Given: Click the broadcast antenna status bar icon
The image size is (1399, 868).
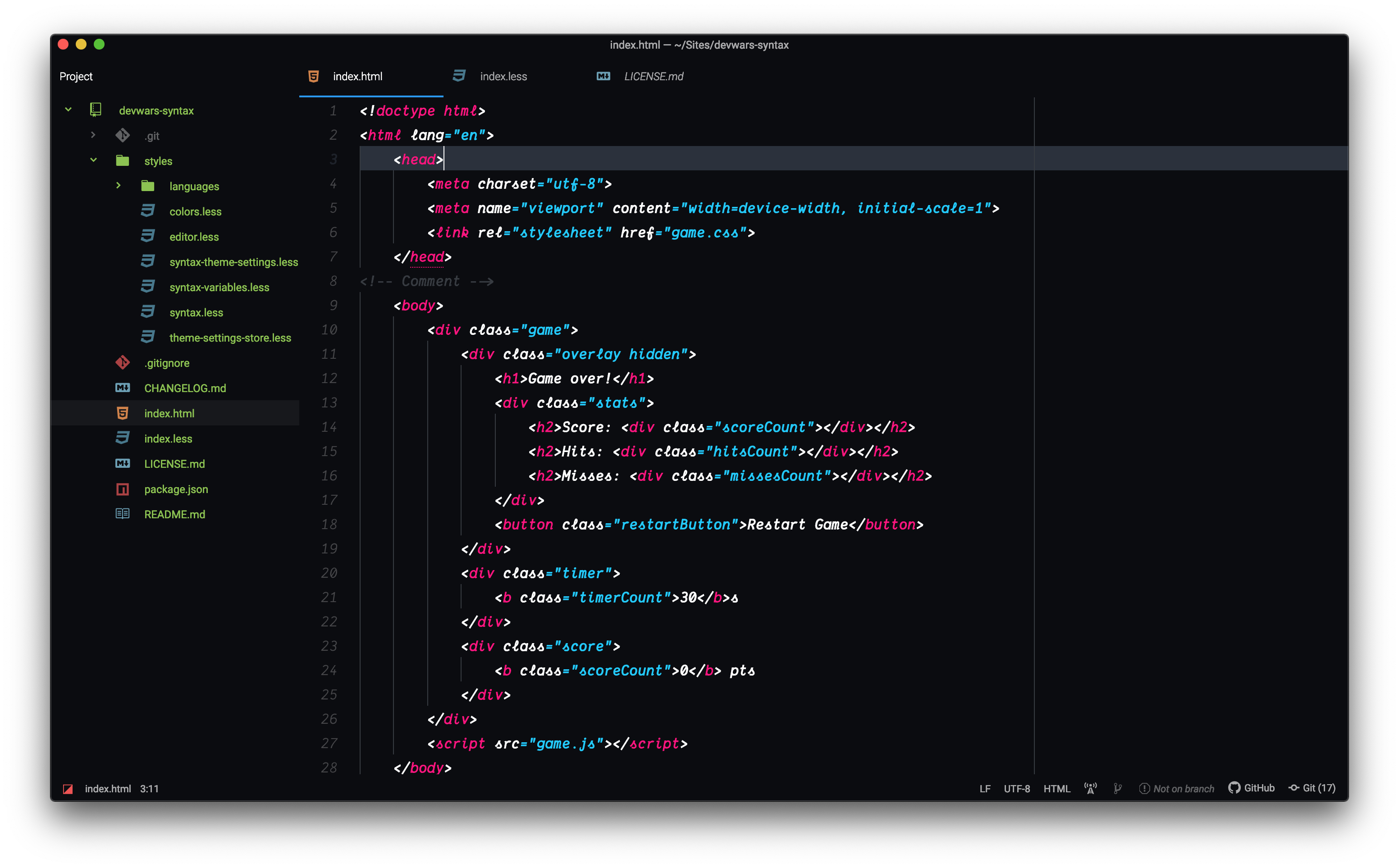Looking at the screenshot, I should tap(1090, 788).
